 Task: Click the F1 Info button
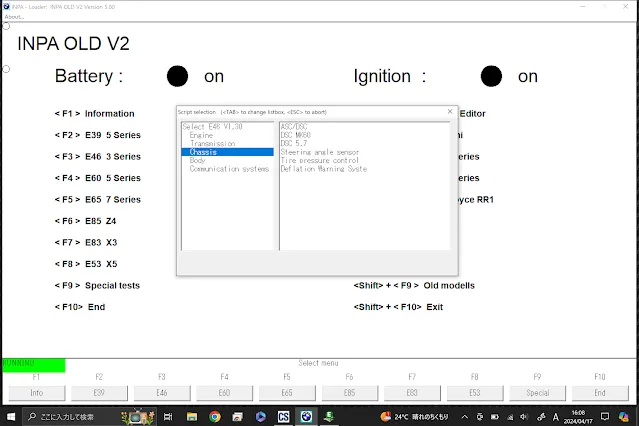37,393
